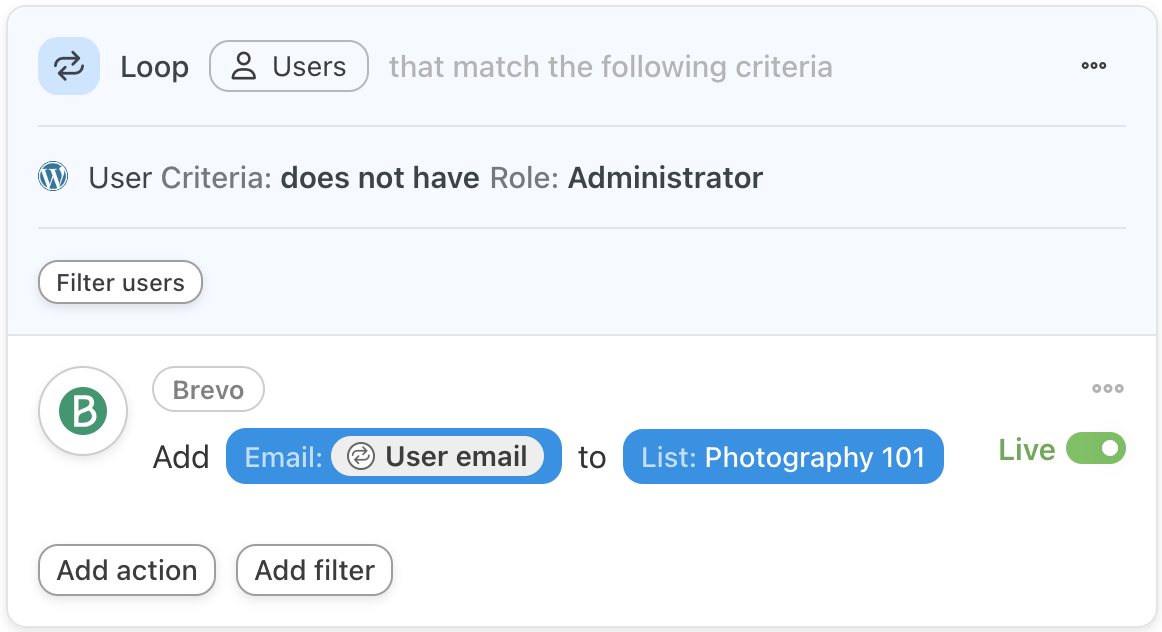
Task: Click 'that match the following criteria' text
Action: (x=610, y=67)
